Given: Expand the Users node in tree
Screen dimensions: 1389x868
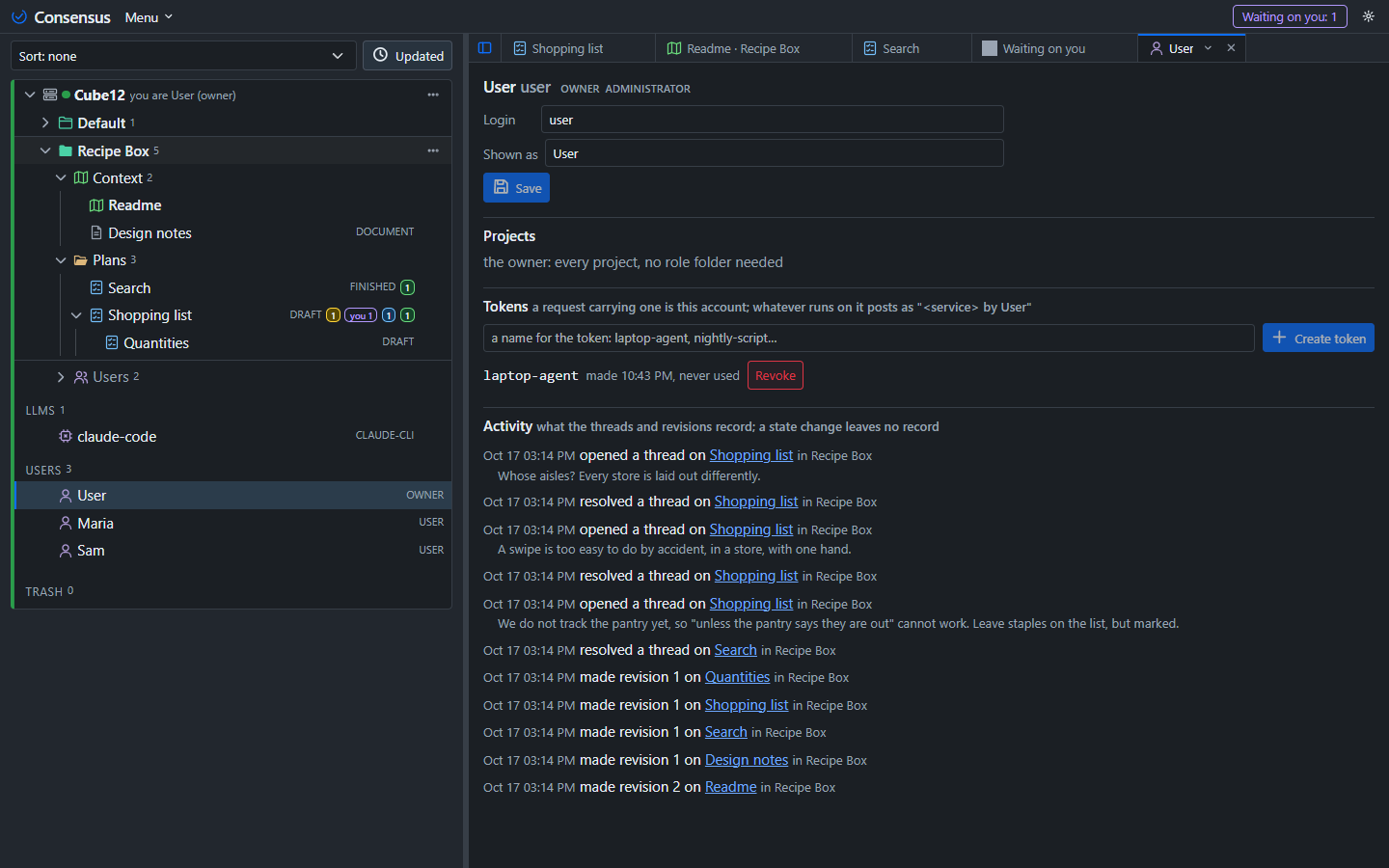Looking at the screenshot, I should (x=61, y=377).
